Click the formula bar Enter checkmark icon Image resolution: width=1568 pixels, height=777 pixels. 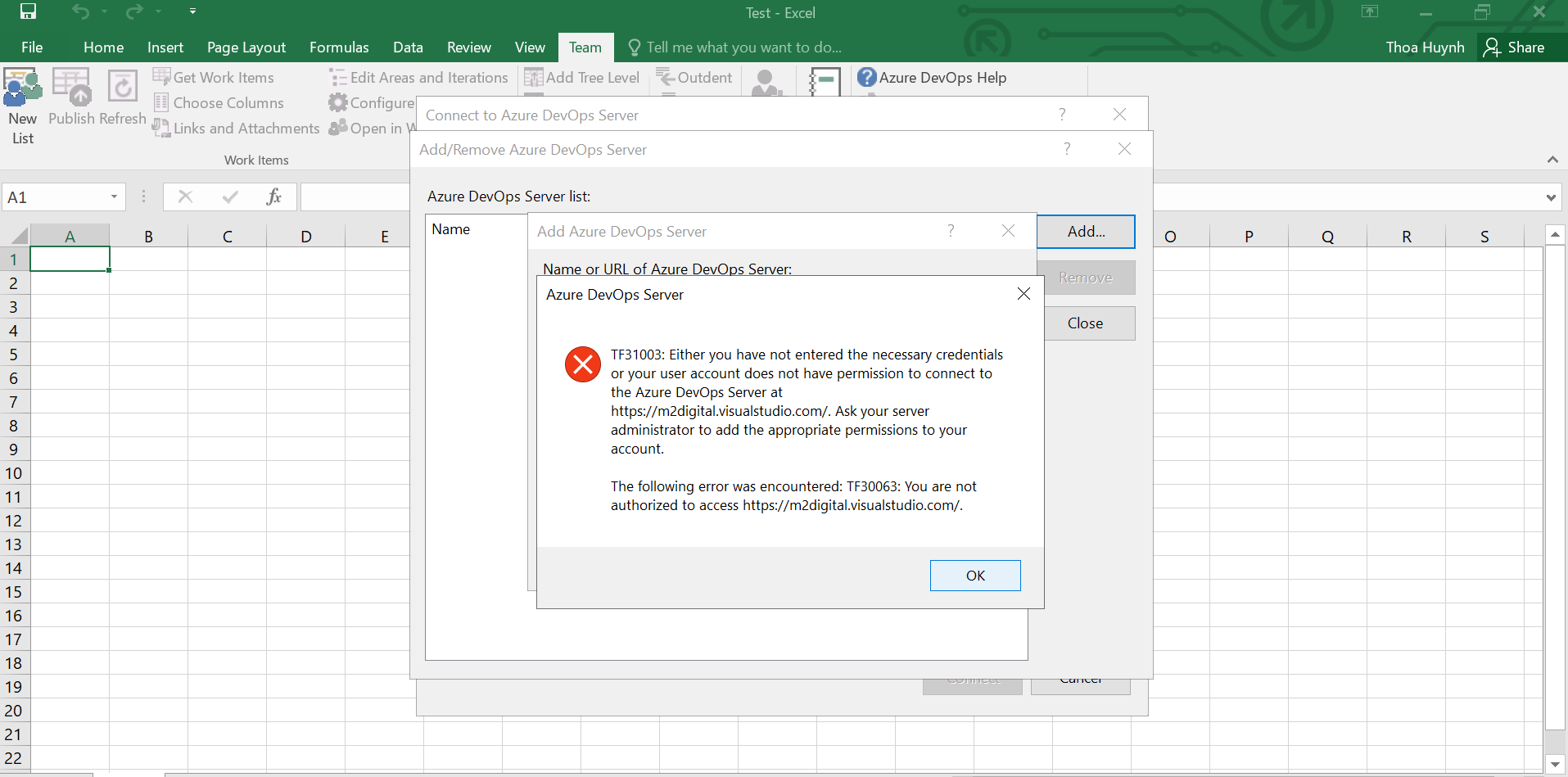(x=230, y=197)
